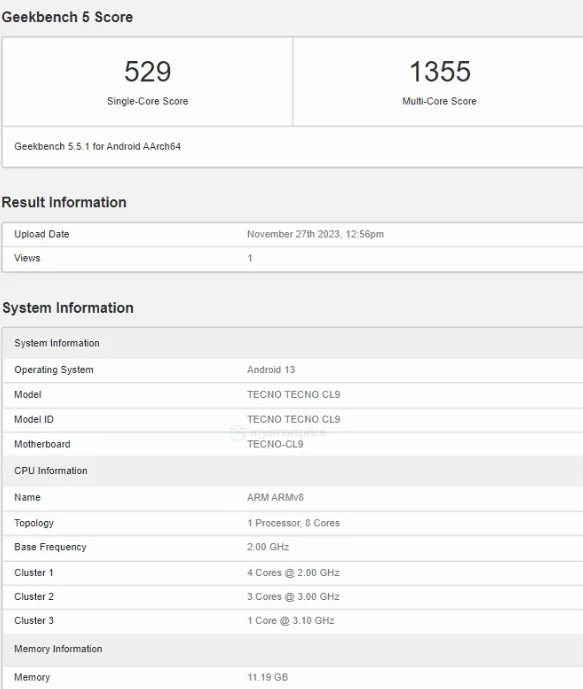
Task: Click the Multi-Core Score label
Action: tap(439, 101)
